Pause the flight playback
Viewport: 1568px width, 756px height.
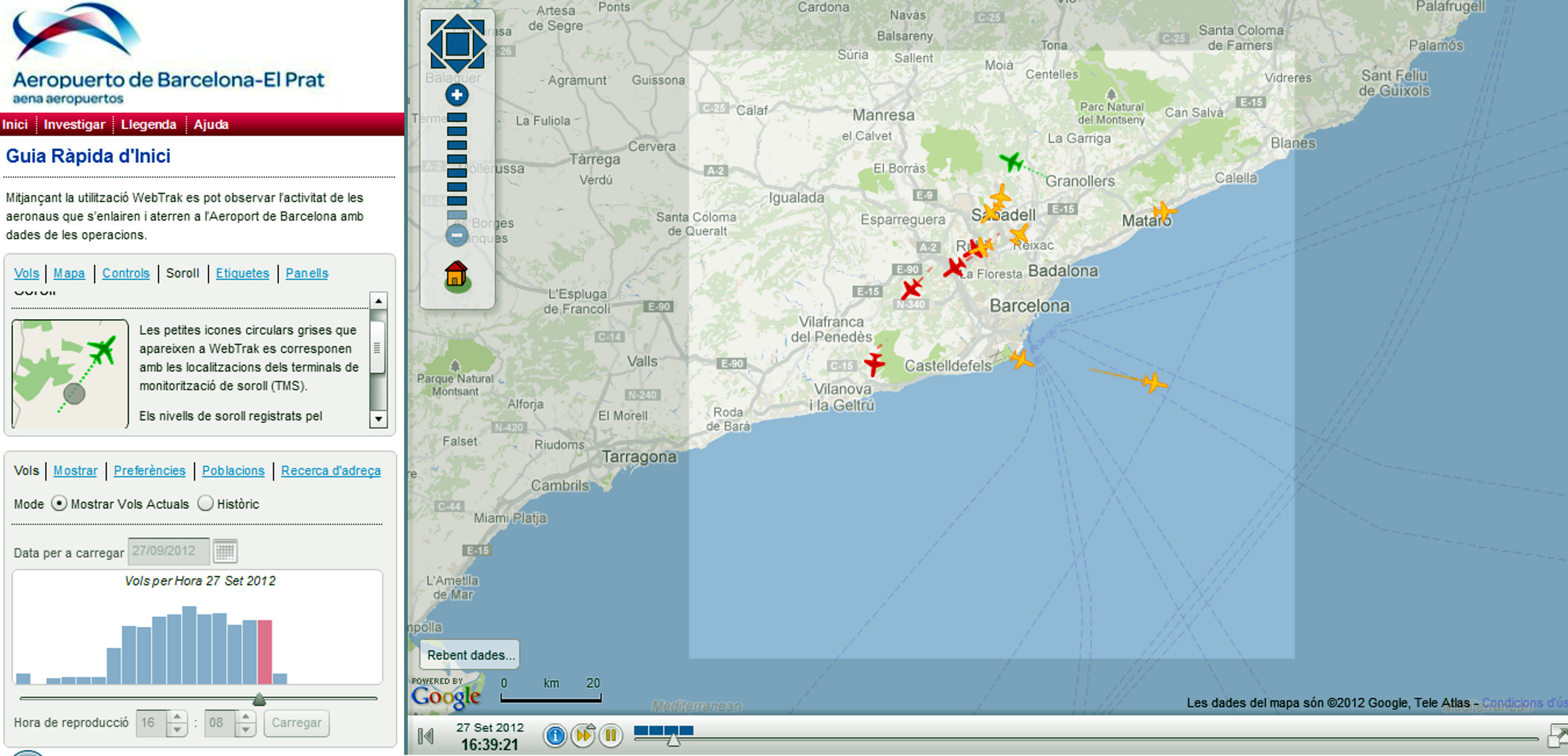point(610,735)
